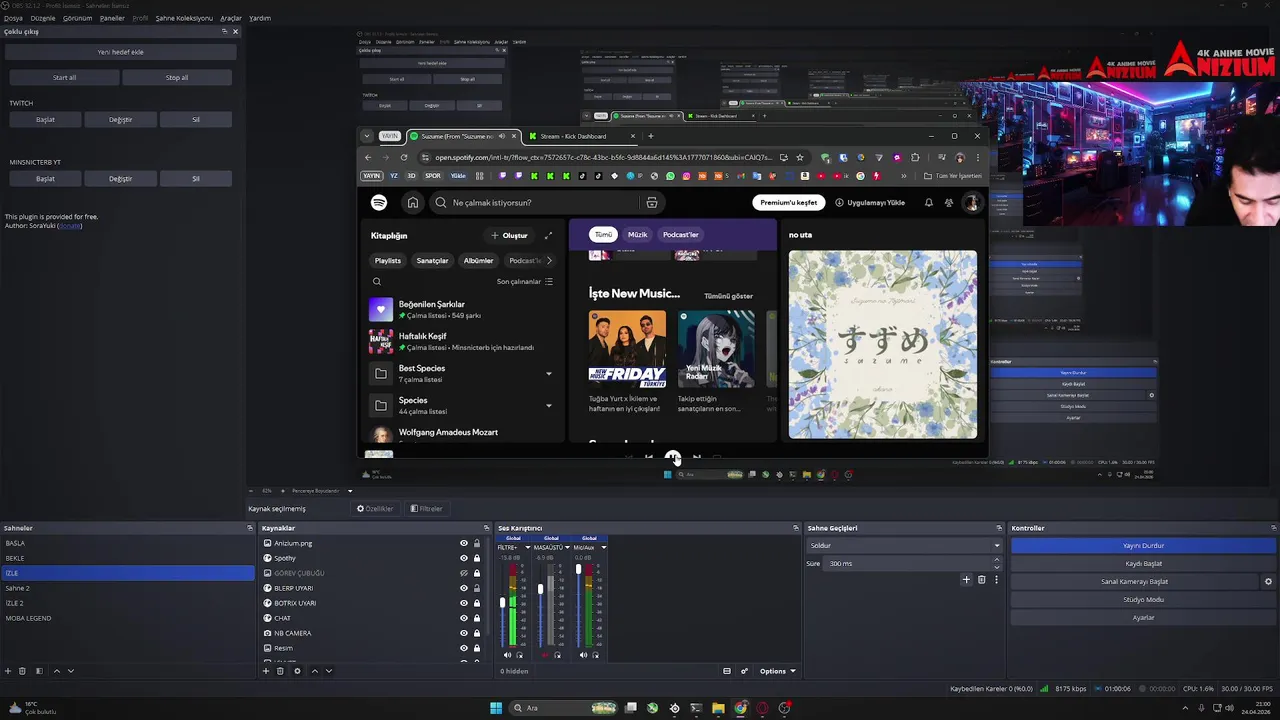Adjust the Mic/Aux volume fader
This screenshot has height=720, width=1280.
point(578,569)
